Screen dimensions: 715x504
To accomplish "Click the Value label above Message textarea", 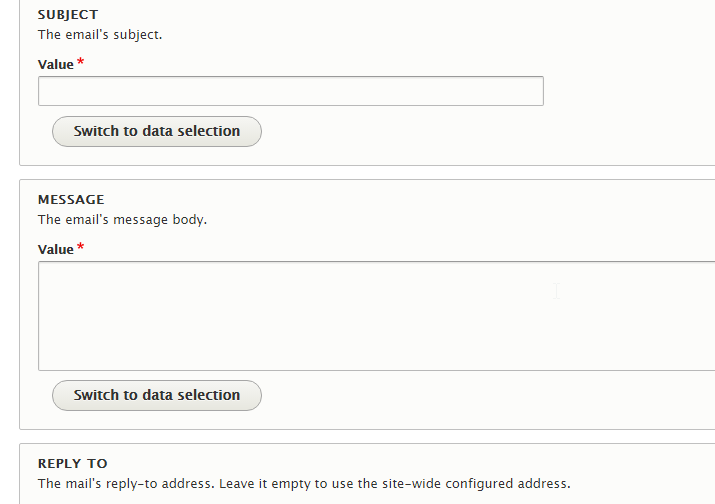I will [x=56, y=249].
